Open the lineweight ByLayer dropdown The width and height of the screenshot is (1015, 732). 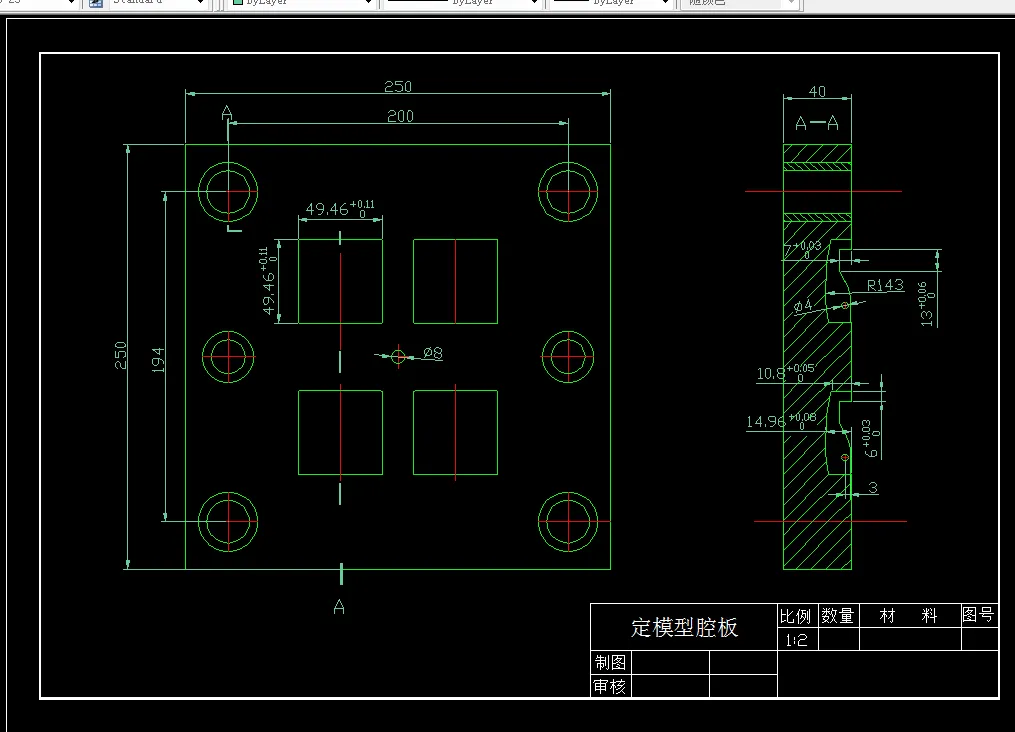(x=612, y=3)
